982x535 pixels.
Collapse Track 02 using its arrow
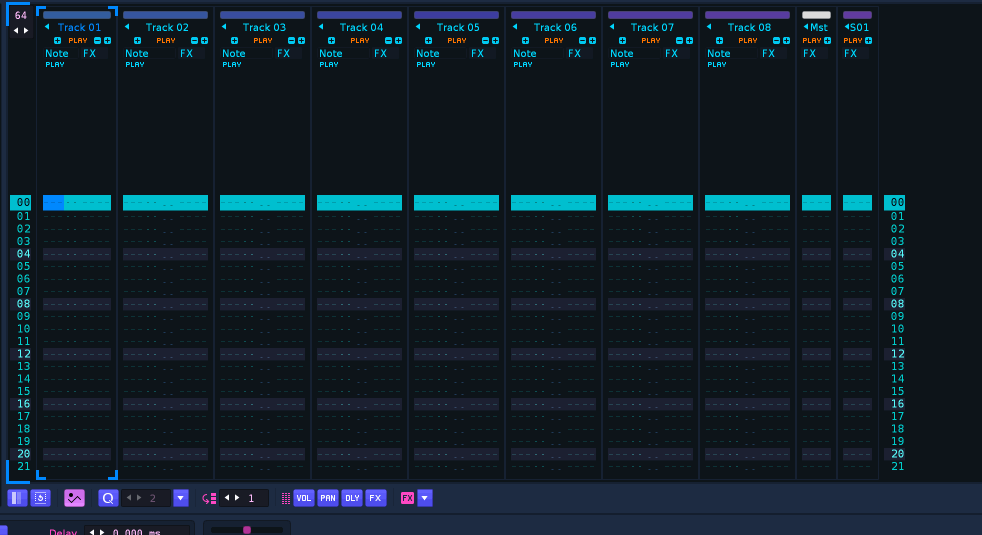[126, 27]
